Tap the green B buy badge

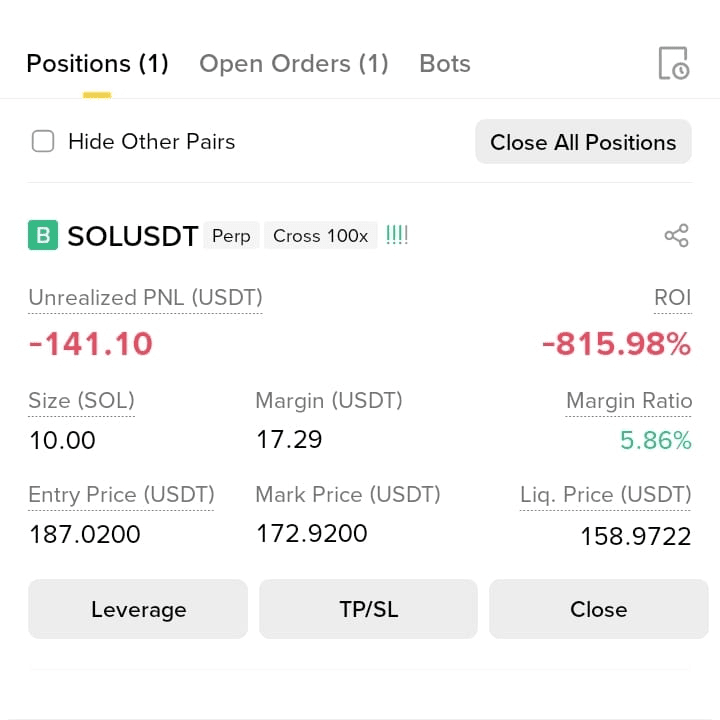tap(43, 235)
